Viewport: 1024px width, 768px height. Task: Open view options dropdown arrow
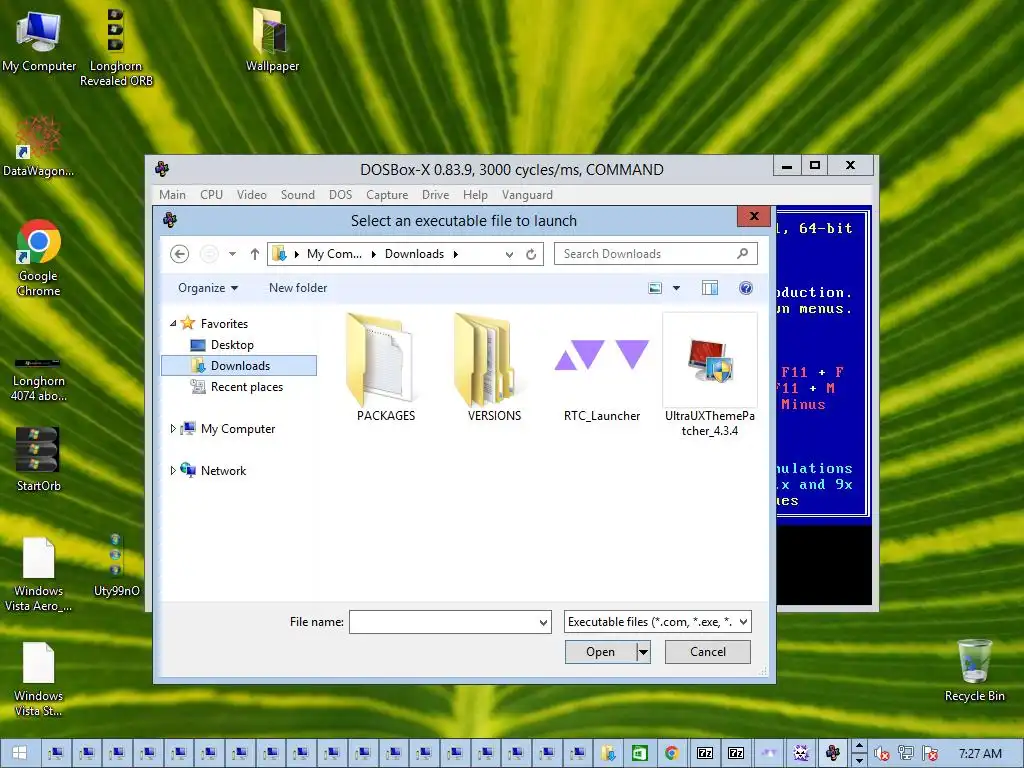point(677,288)
